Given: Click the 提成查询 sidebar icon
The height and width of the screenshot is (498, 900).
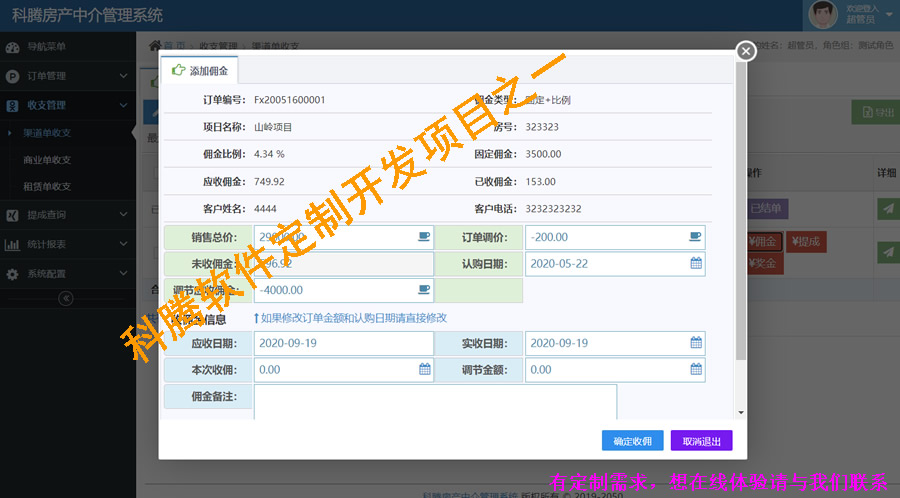Looking at the screenshot, I should [x=12, y=215].
